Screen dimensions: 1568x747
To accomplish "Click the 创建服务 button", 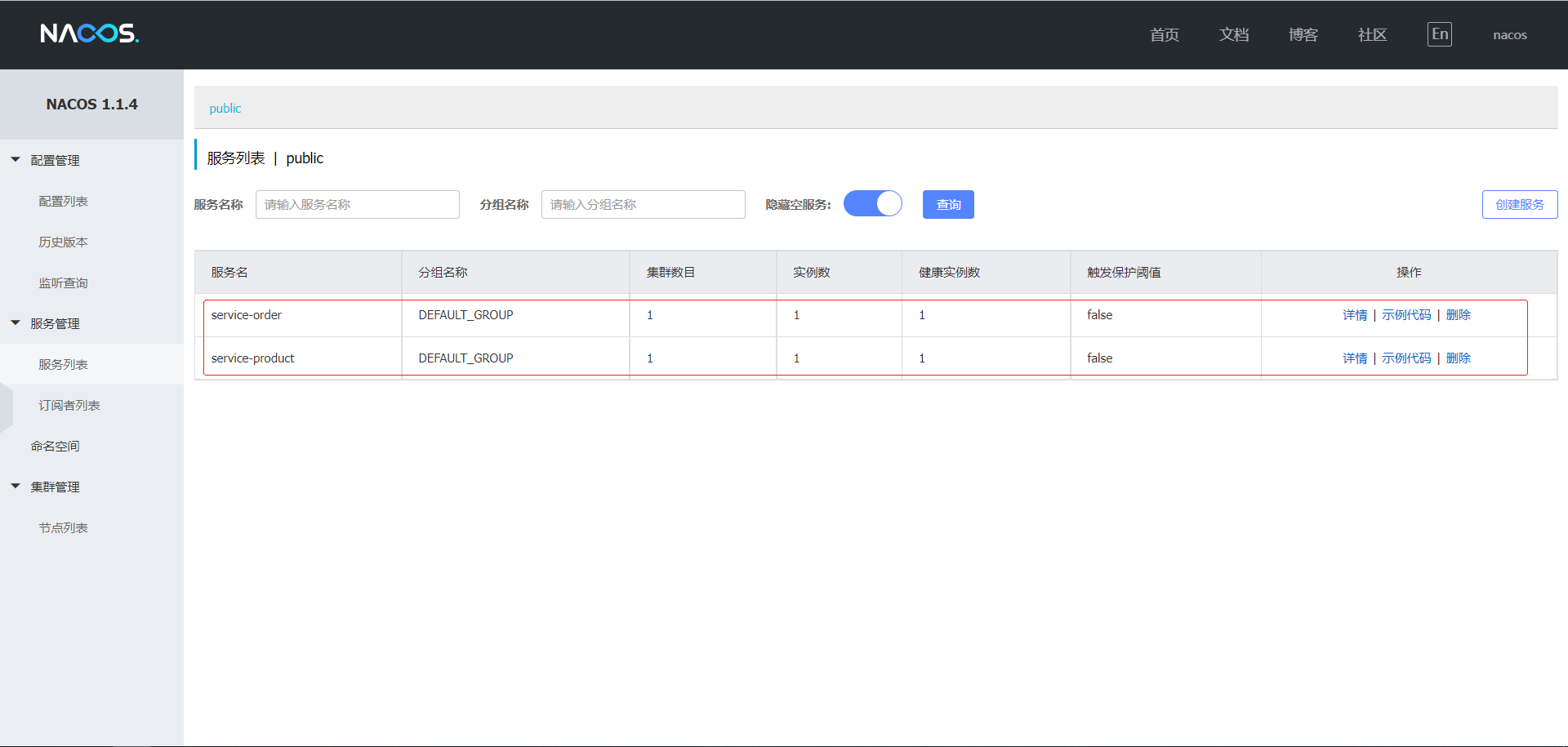I will [1520, 204].
